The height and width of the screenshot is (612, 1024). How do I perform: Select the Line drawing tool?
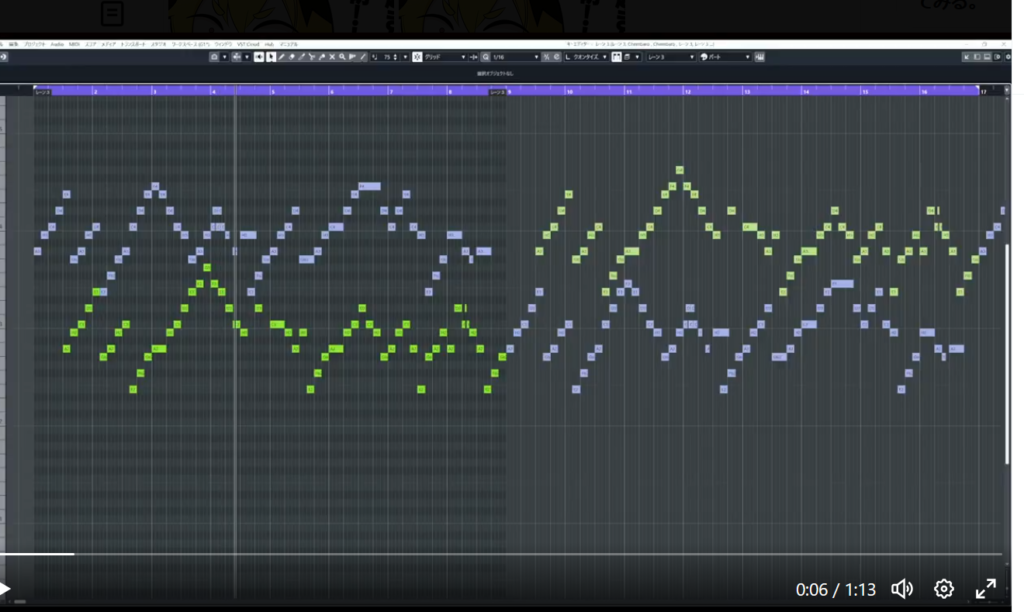(362, 57)
